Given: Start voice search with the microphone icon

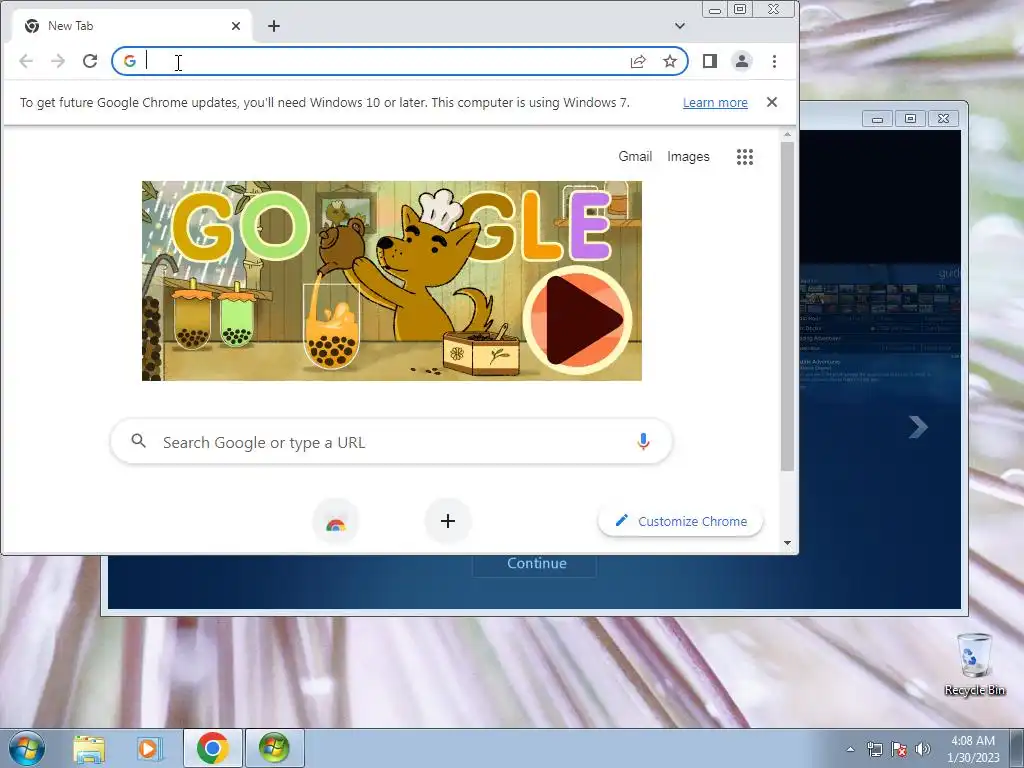Looking at the screenshot, I should pyautogui.click(x=643, y=442).
